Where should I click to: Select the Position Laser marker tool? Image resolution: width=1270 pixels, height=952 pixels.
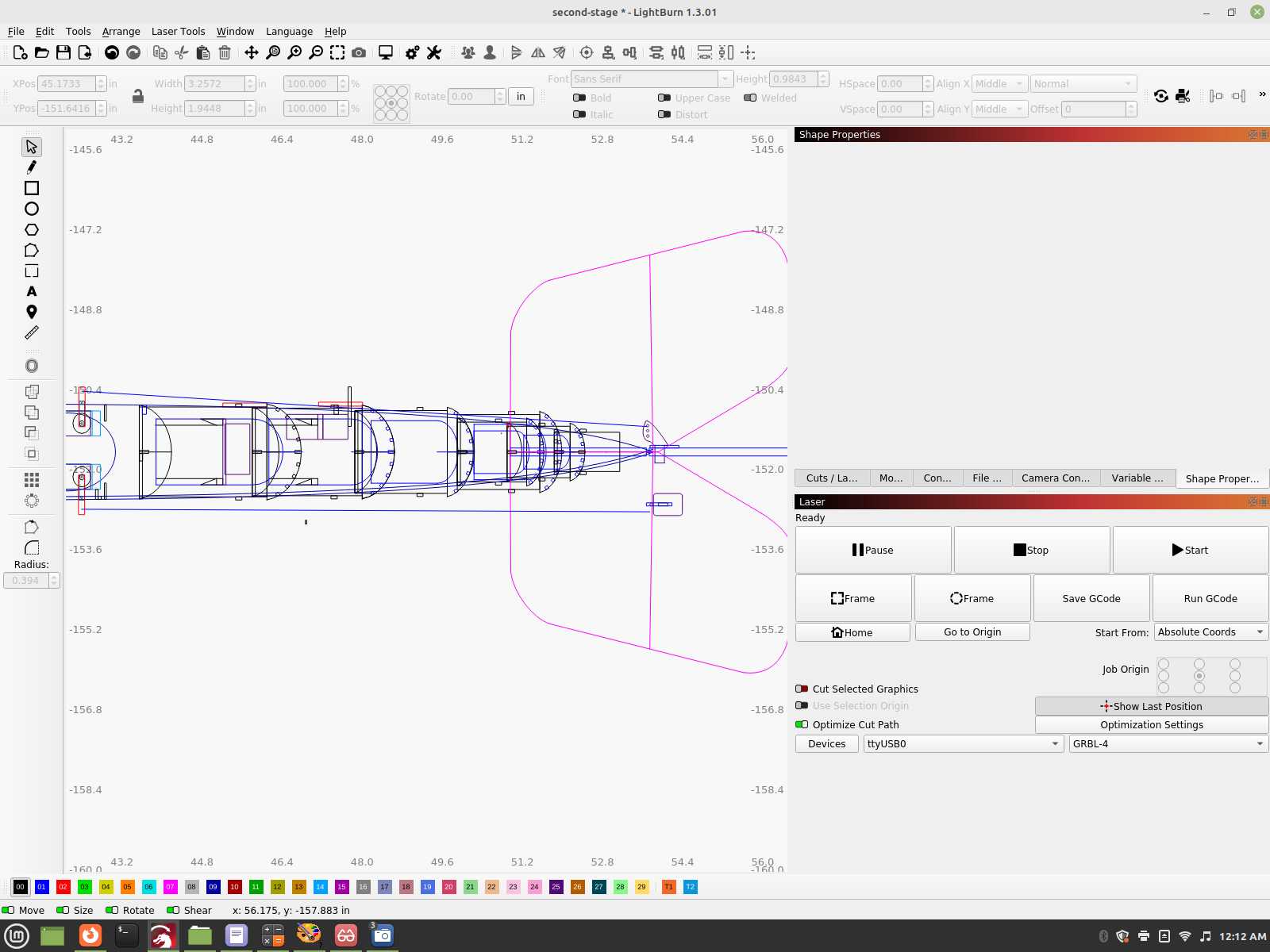pos(32,312)
